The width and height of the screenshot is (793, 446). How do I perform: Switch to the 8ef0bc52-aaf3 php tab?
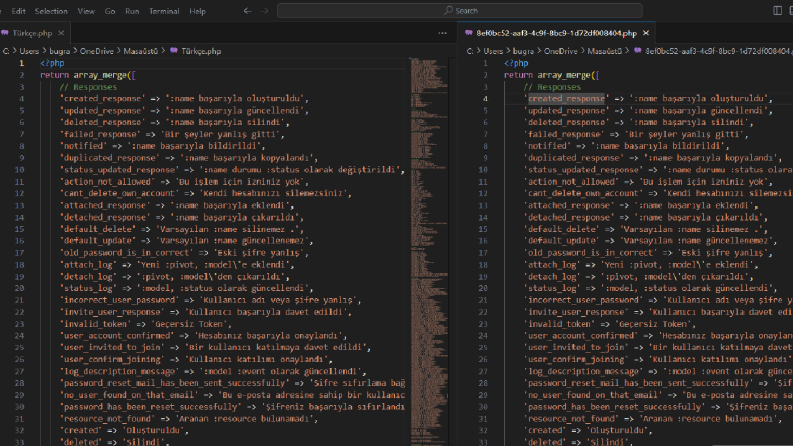556,33
